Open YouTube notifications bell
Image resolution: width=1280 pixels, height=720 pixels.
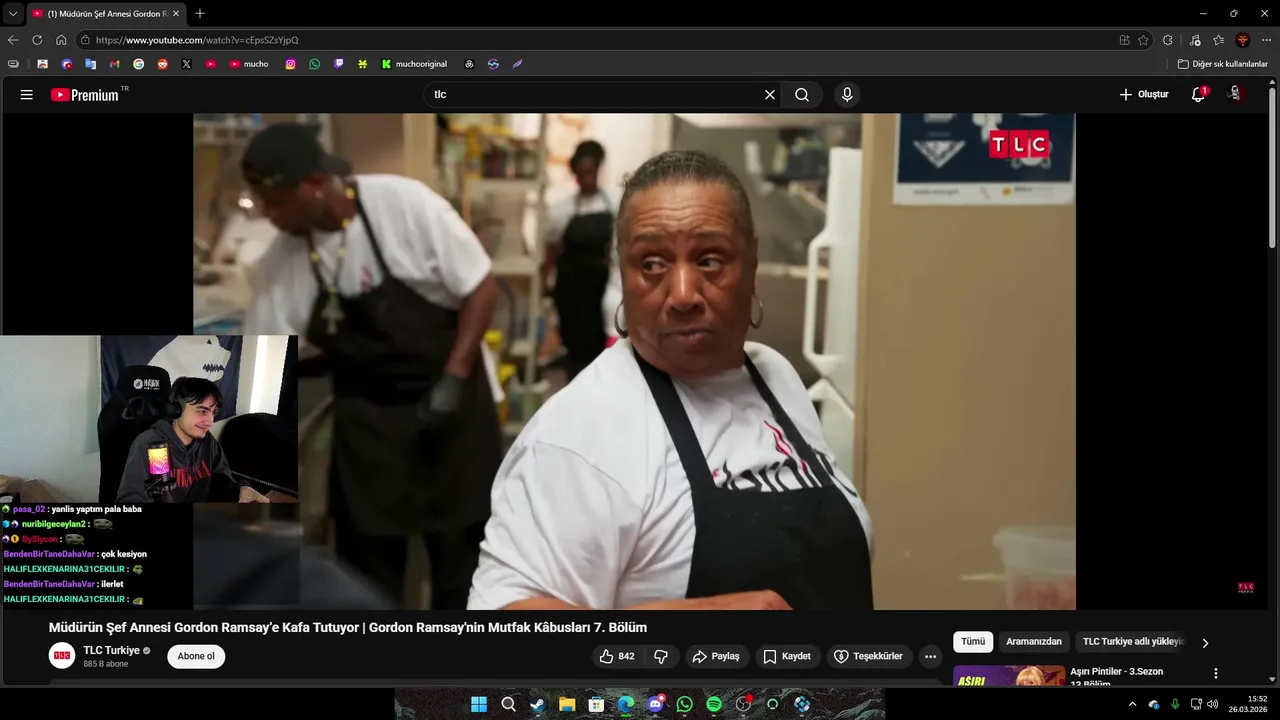[x=1198, y=95]
